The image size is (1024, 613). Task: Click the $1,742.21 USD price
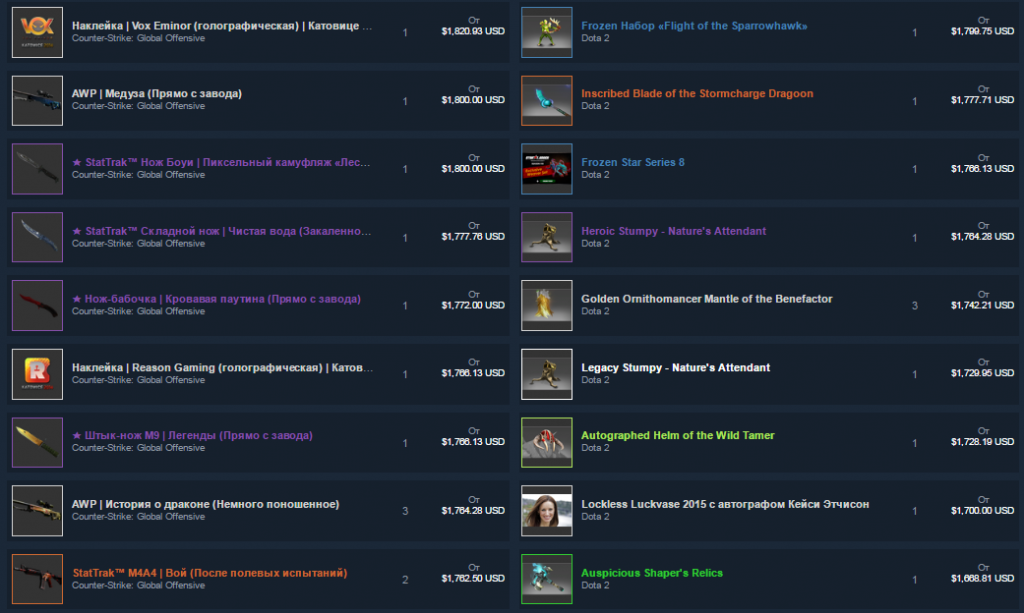[982, 305]
